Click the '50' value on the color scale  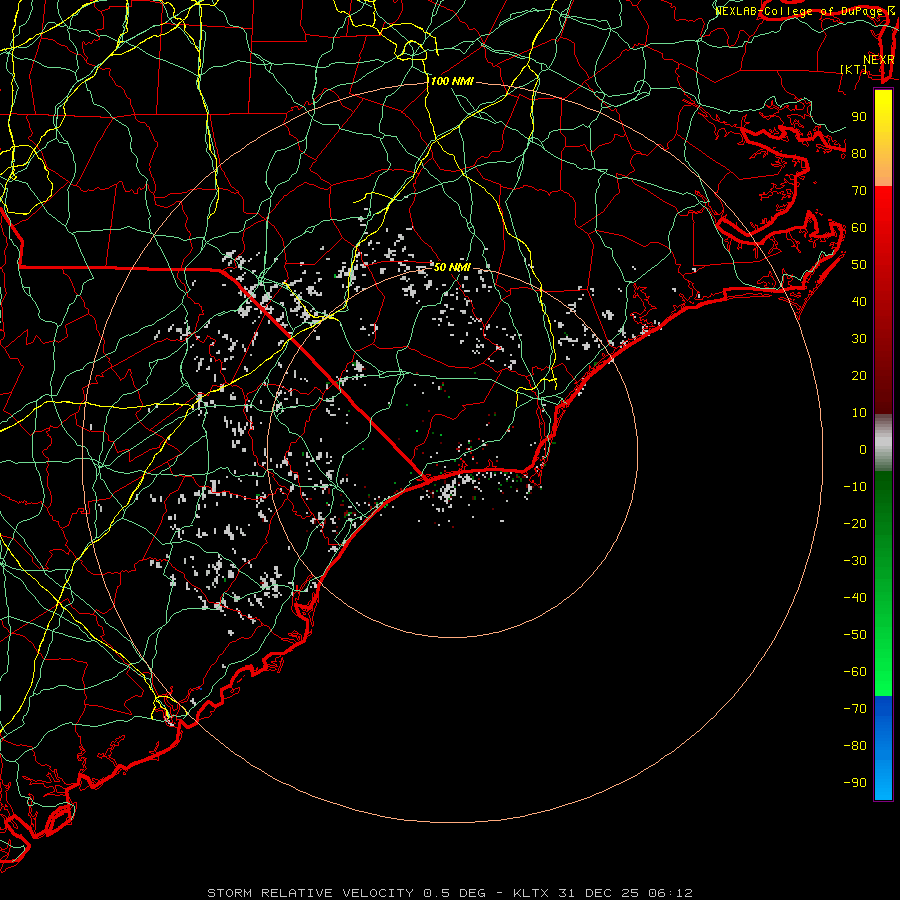[x=859, y=265]
